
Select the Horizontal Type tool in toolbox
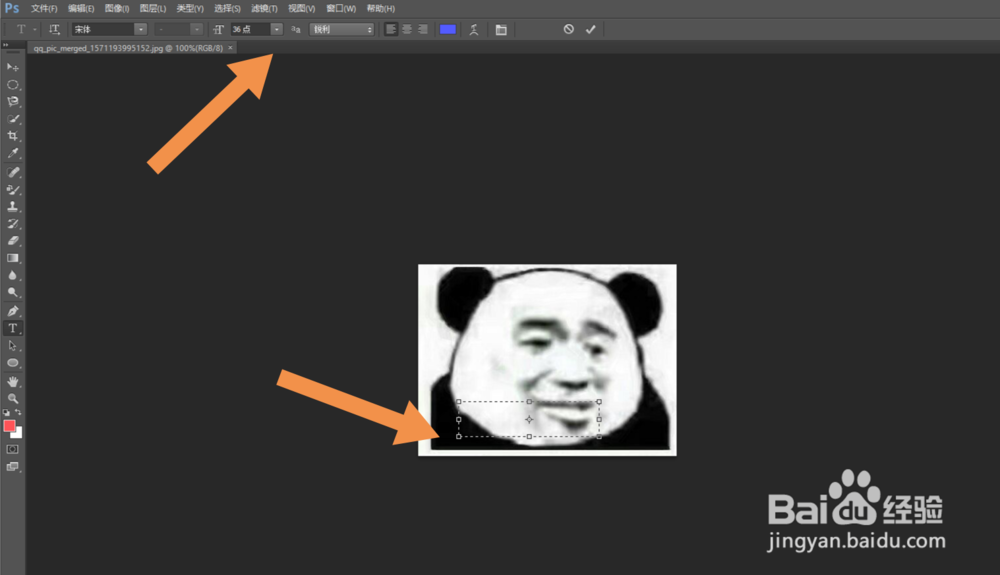[12, 328]
